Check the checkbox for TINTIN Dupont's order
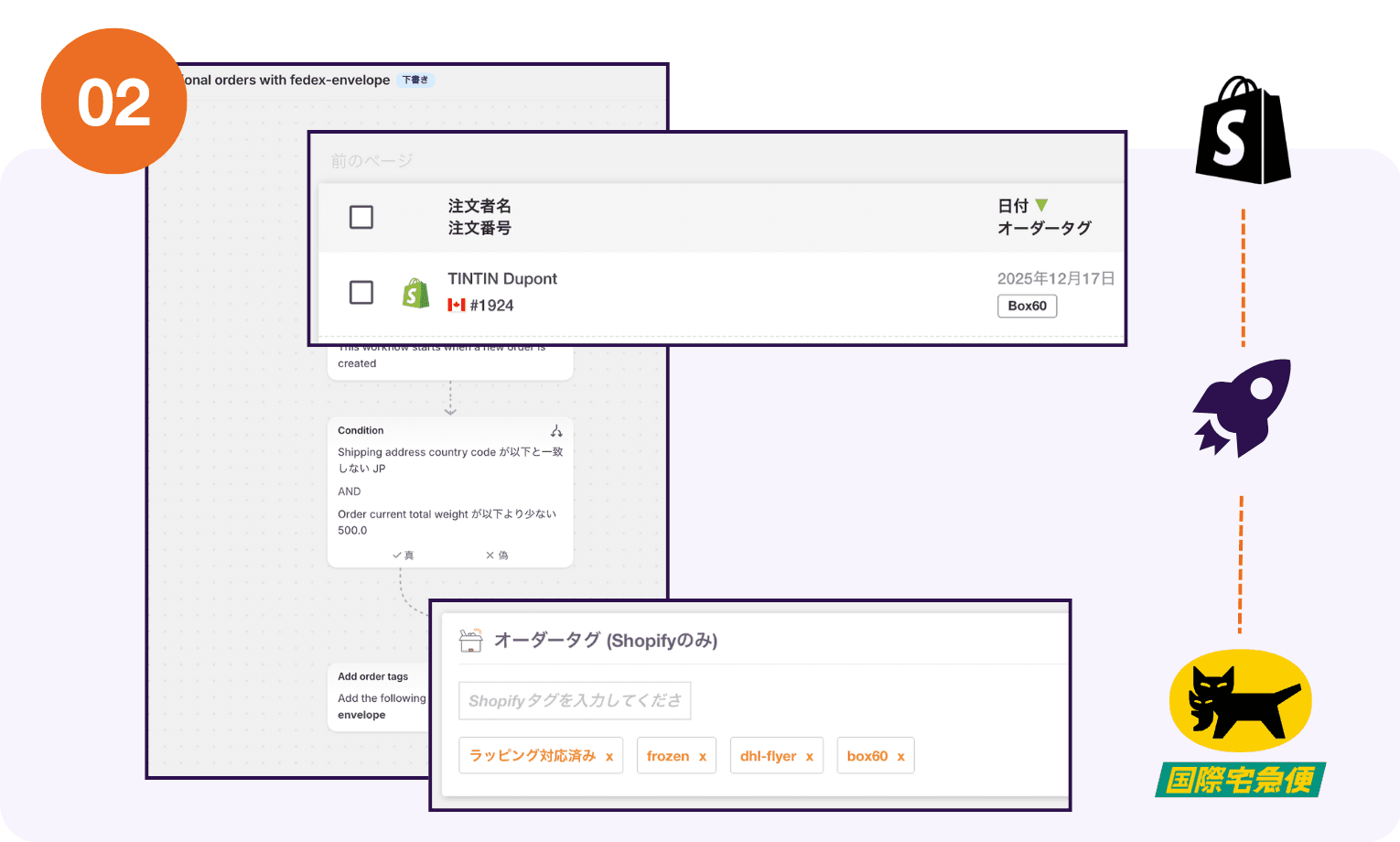1400x842 pixels. point(361,292)
